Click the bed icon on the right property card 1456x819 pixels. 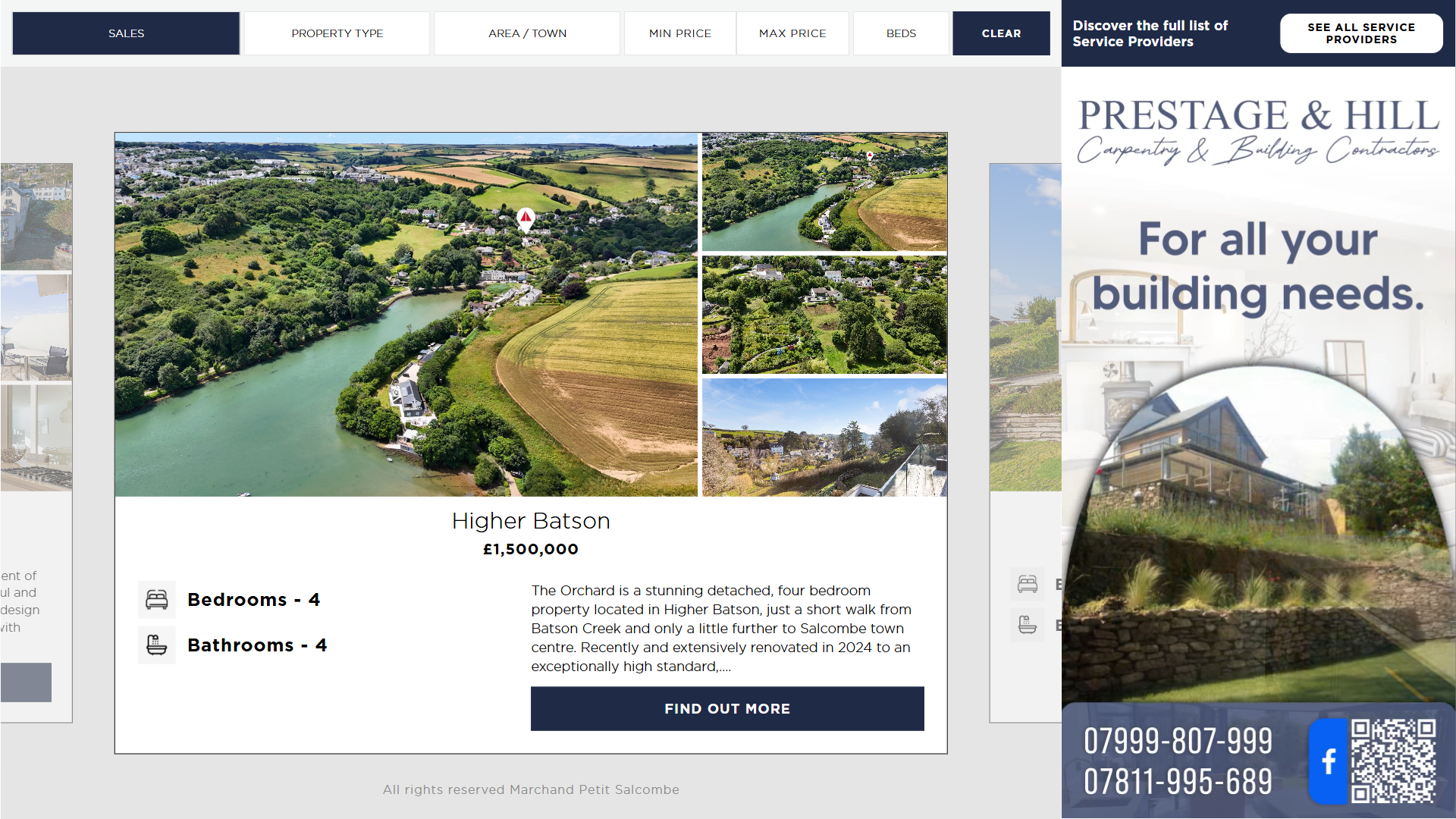click(1028, 584)
